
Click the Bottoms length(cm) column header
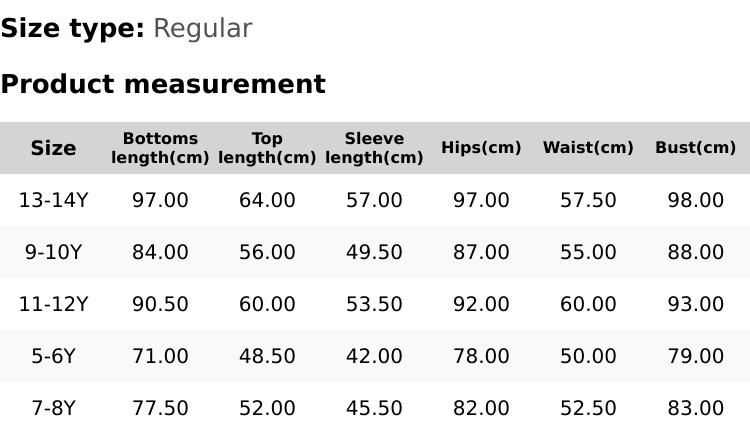point(160,148)
